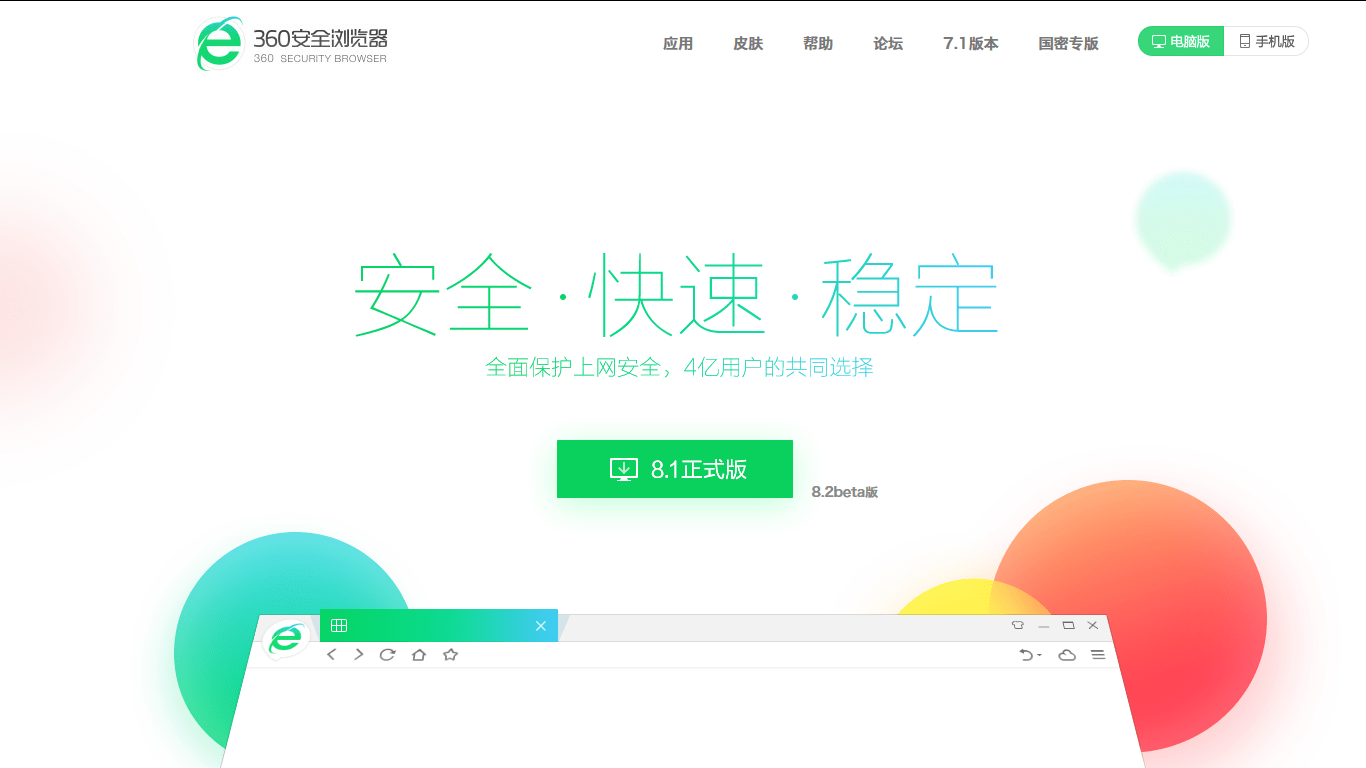This screenshot has height=768, width=1366.
Task: Click the back arrow in browser mockup
Action: [x=332, y=654]
